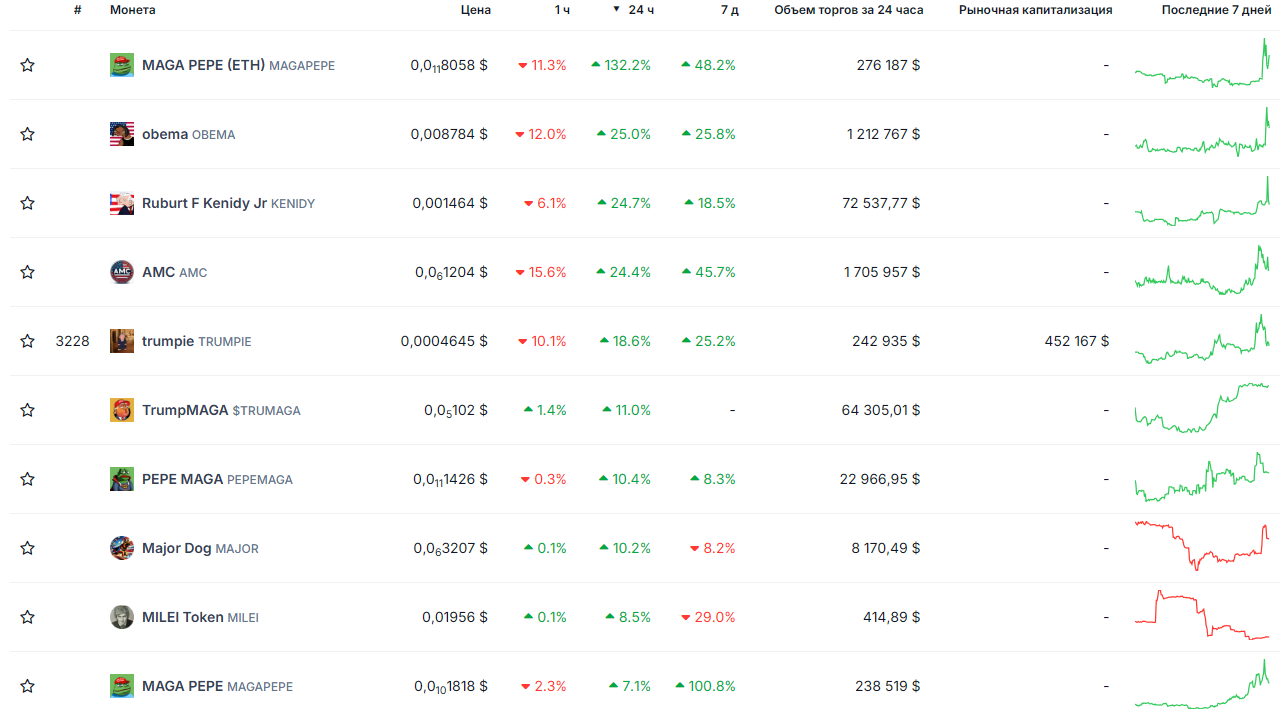Viewport: 1288px width, 718px height.
Task: Click the price 0,0004645 $
Action: pyautogui.click(x=445, y=341)
